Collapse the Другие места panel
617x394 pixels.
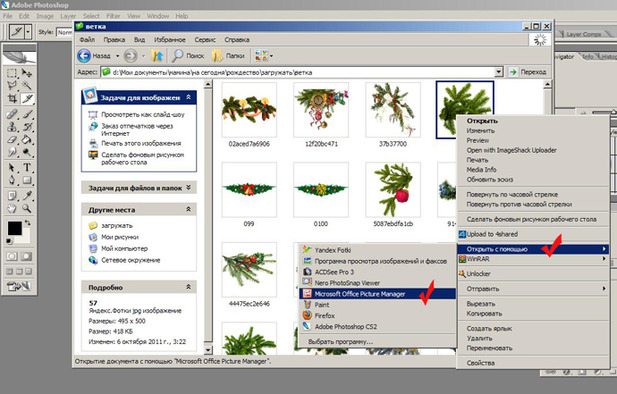pyautogui.click(x=188, y=209)
